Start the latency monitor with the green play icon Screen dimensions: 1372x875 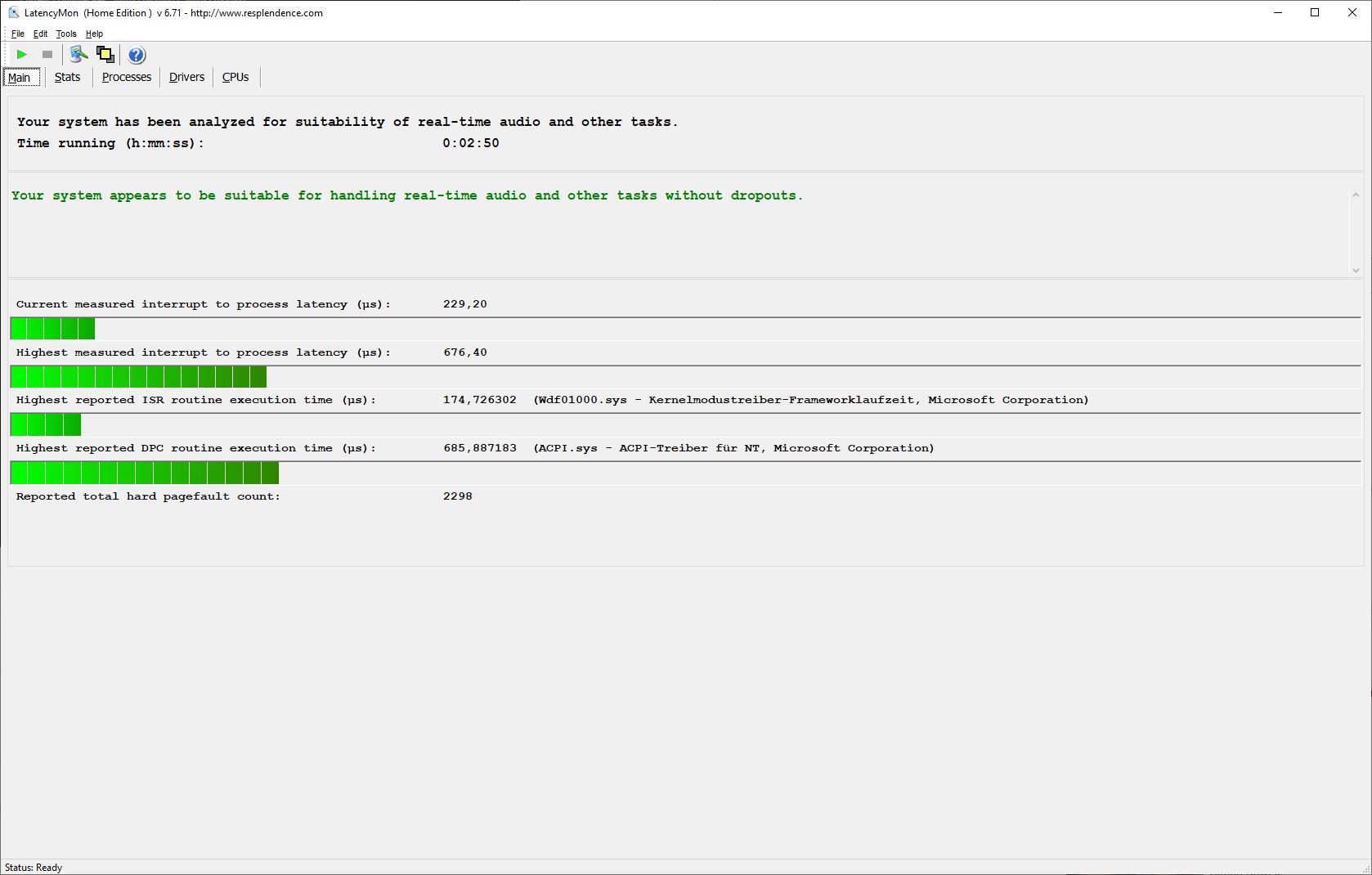[22, 55]
